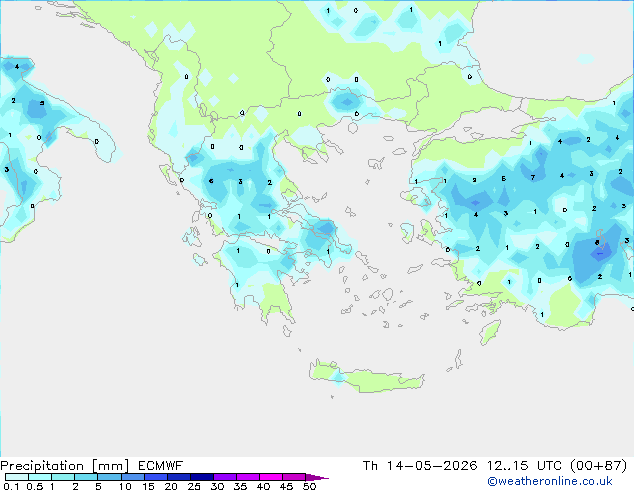Select the 40–45 mm magenta legend swatch
This screenshot has height=490, width=634.
click(x=271, y=477)
